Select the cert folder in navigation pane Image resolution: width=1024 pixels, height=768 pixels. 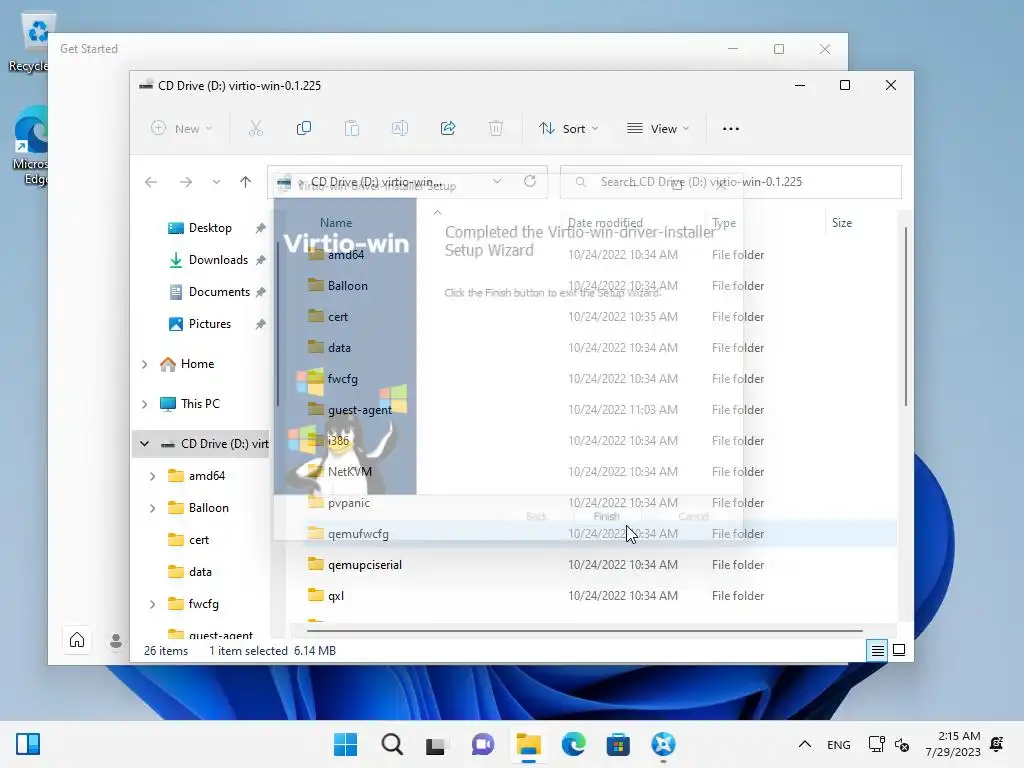point(199,539)
